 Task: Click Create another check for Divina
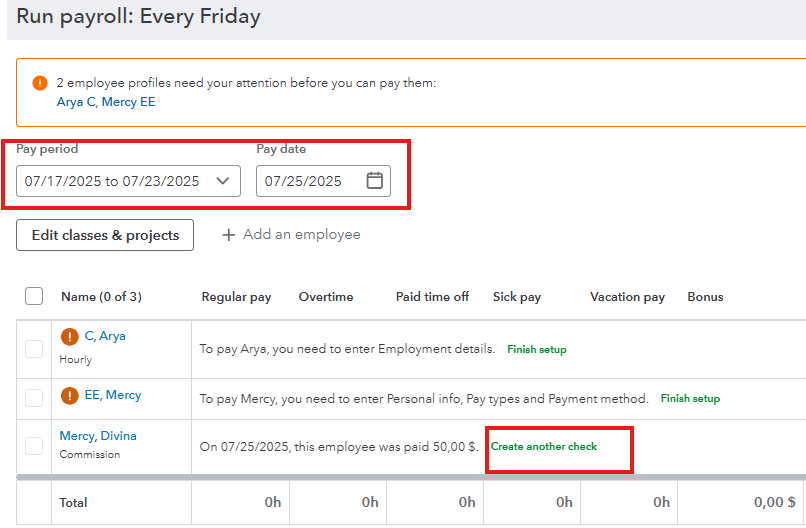(544, 446)
